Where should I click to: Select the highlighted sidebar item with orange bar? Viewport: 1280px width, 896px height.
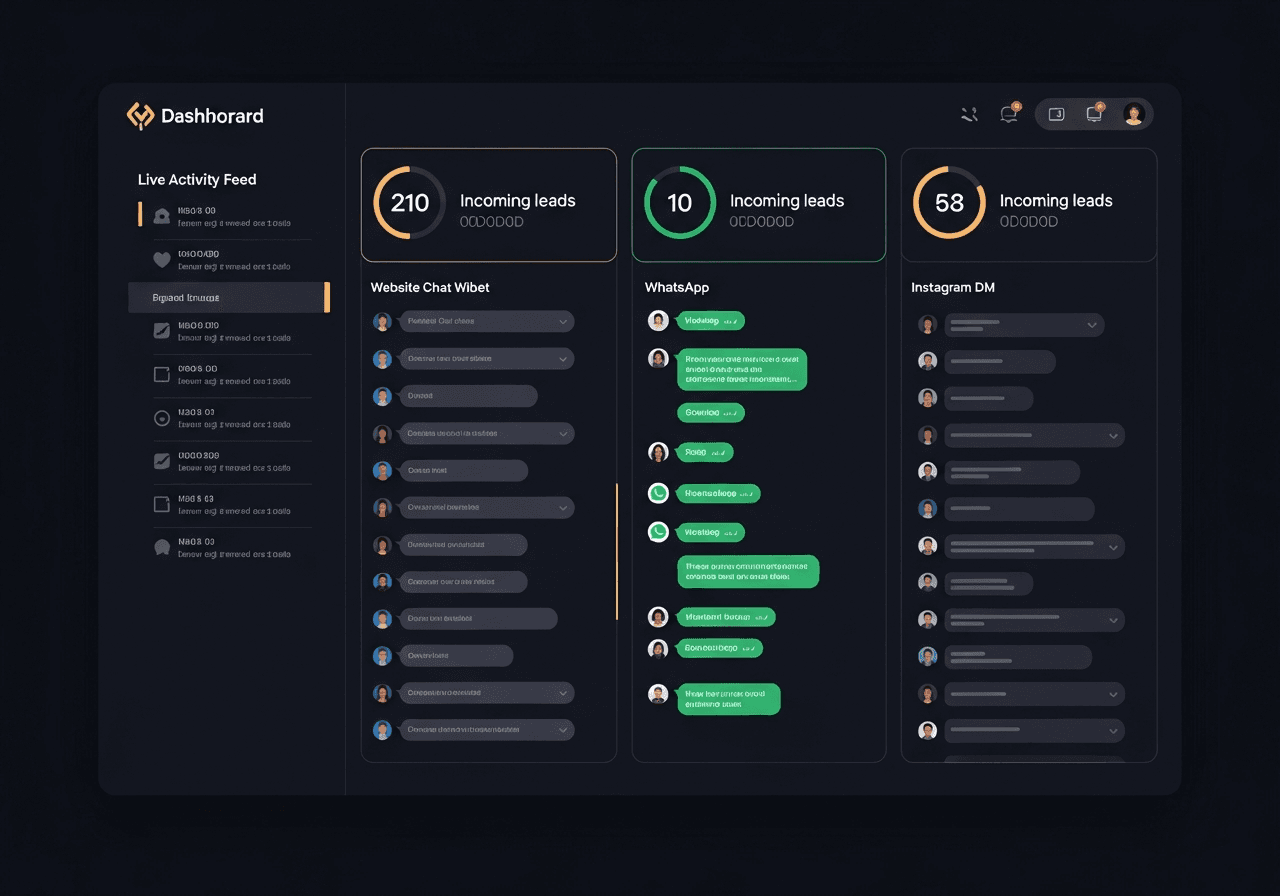(229, 297)
